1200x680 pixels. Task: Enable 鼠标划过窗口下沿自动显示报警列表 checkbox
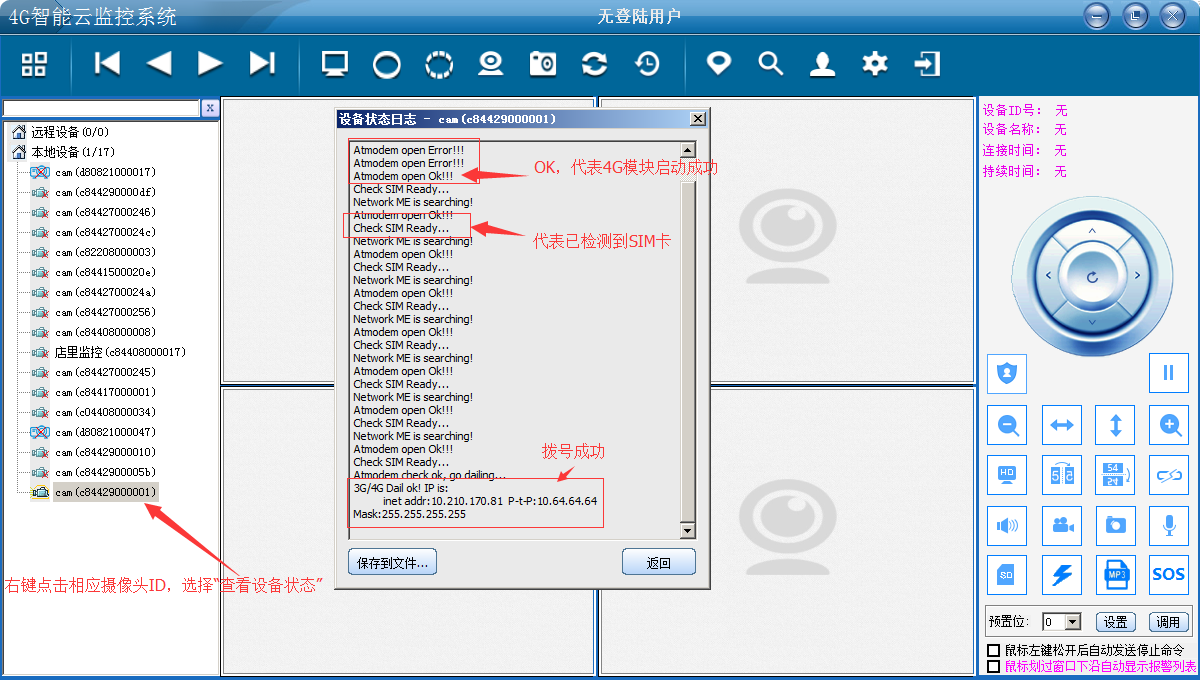tap(994, 666)
